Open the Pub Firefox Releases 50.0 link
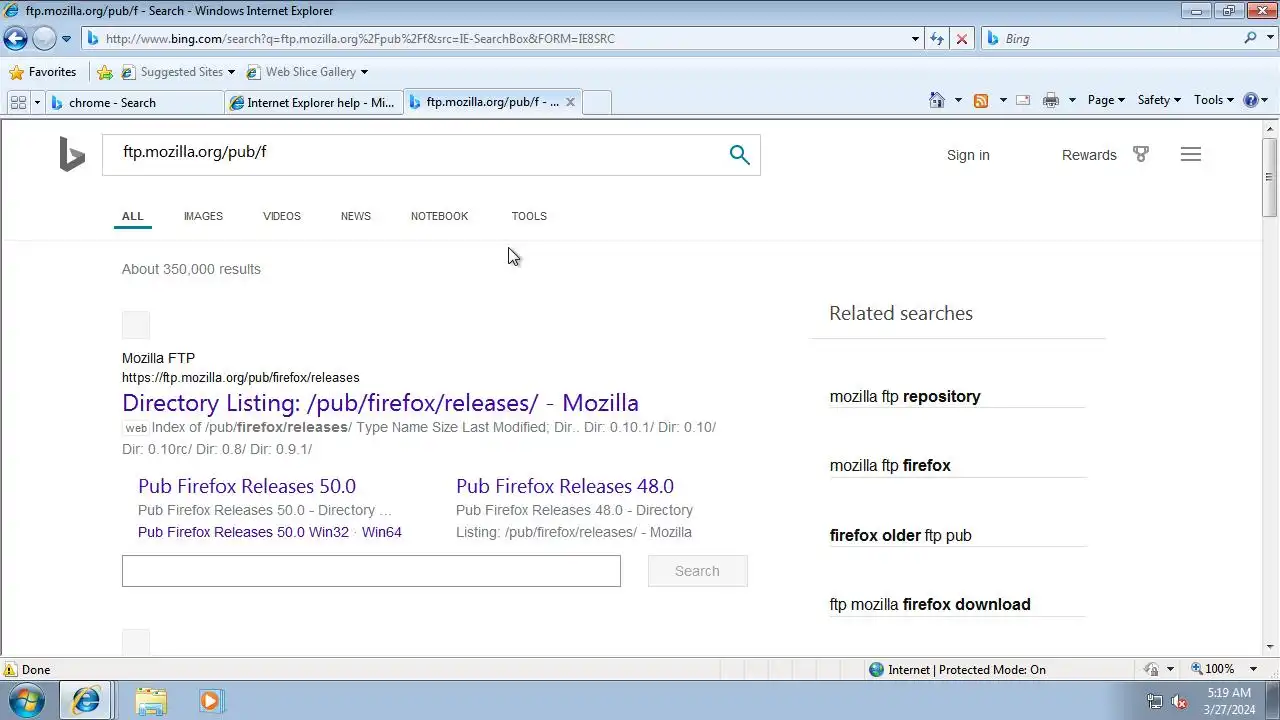 click(247, 486)
